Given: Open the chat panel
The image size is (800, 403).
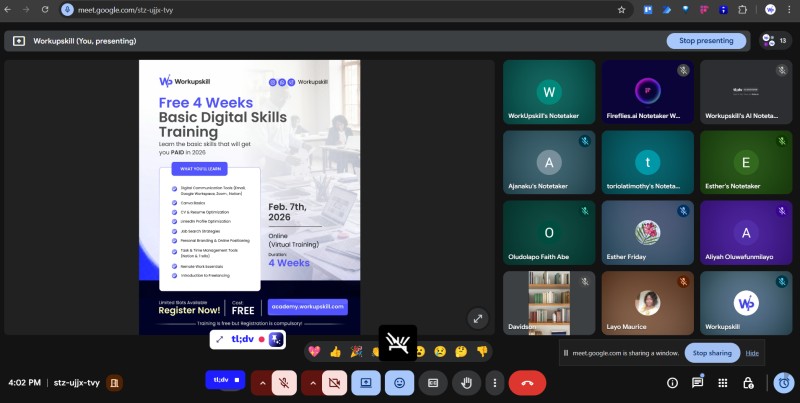Looking at the screenshot, I should tap(697, 383).
